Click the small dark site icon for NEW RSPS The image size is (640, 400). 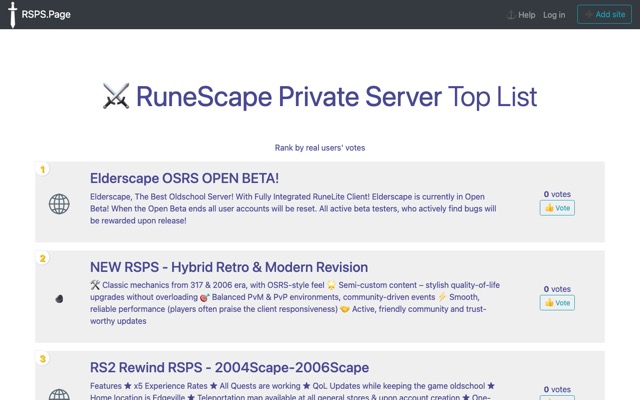point(59,299)
